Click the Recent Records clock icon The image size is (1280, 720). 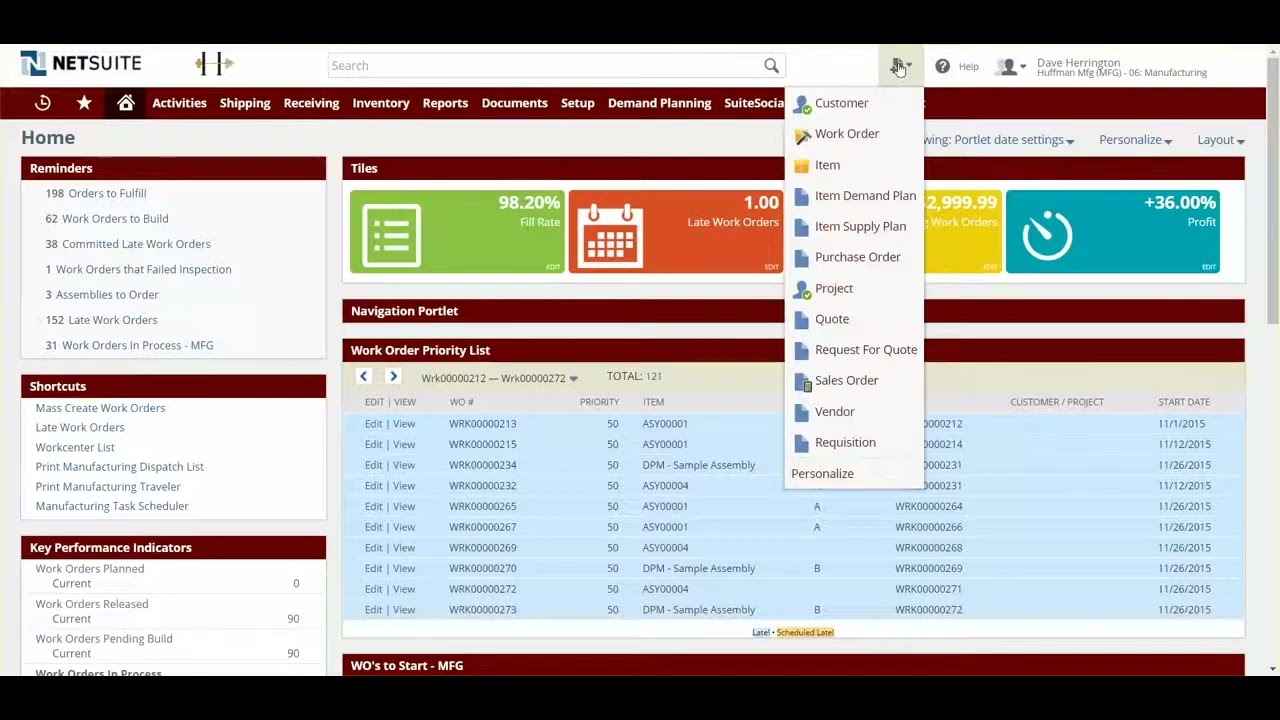(x=42, y=103)
